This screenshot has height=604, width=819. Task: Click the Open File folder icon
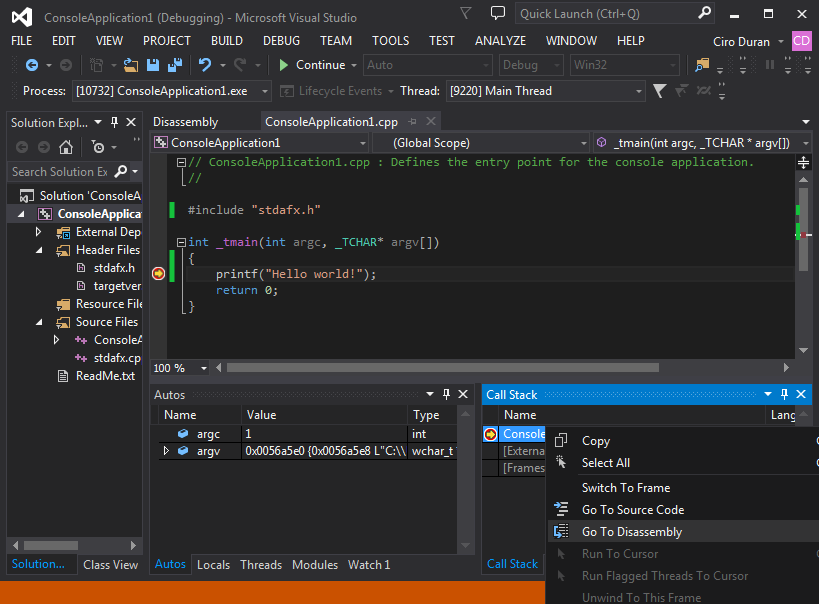131,65
